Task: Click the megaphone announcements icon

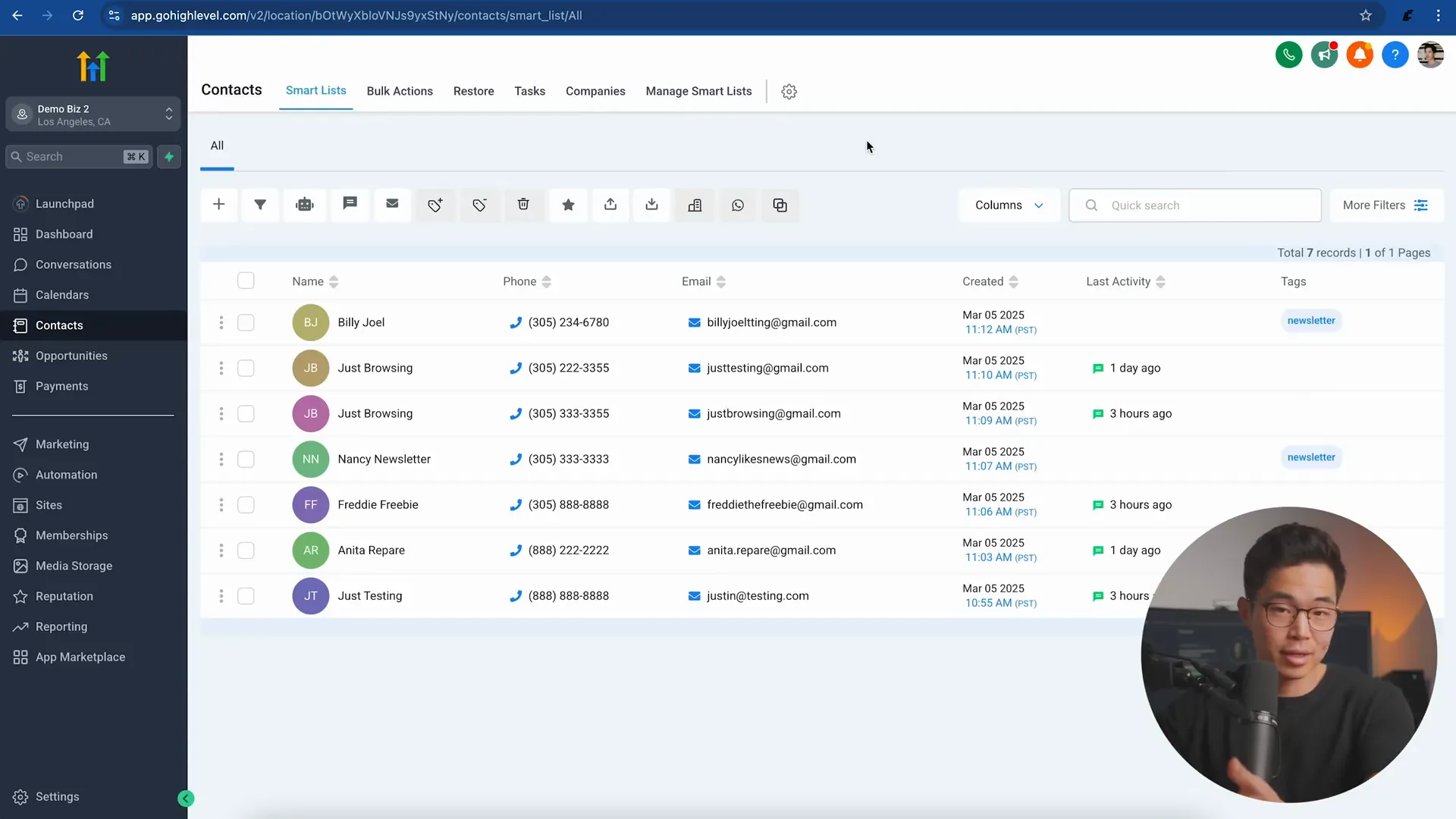Action: point(1324,55)
